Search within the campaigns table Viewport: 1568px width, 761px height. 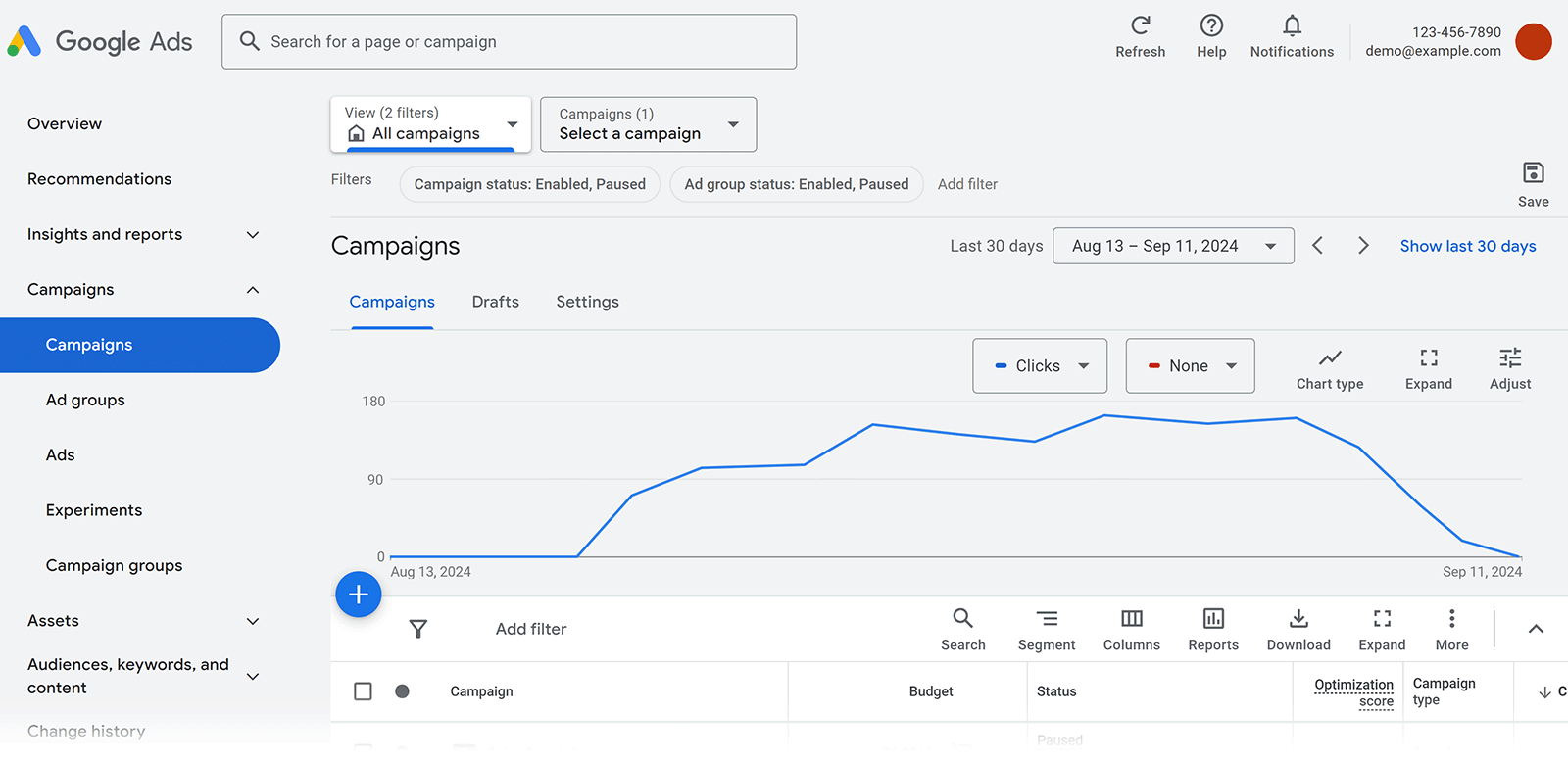click(963, 629)
